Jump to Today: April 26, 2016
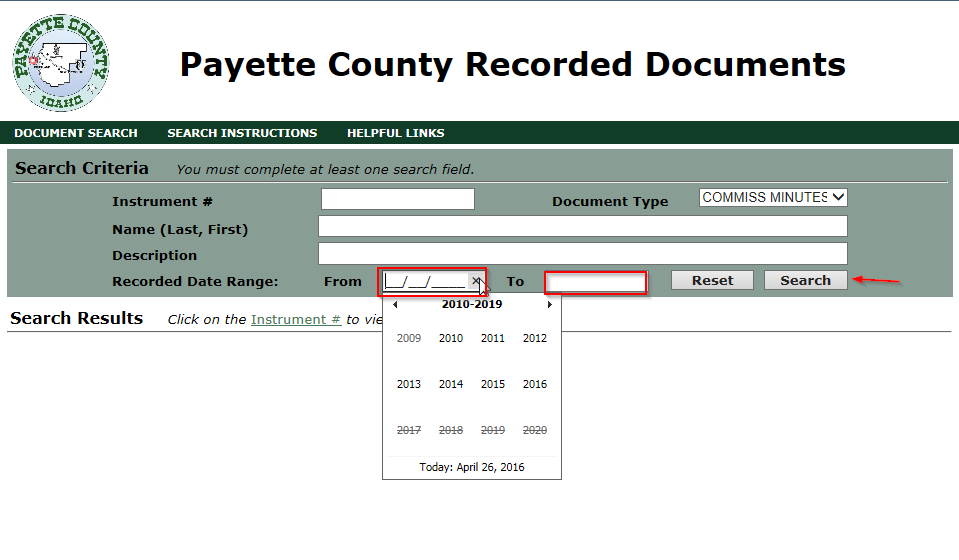Viewport: 959px width, 560px height. (472, 467)
